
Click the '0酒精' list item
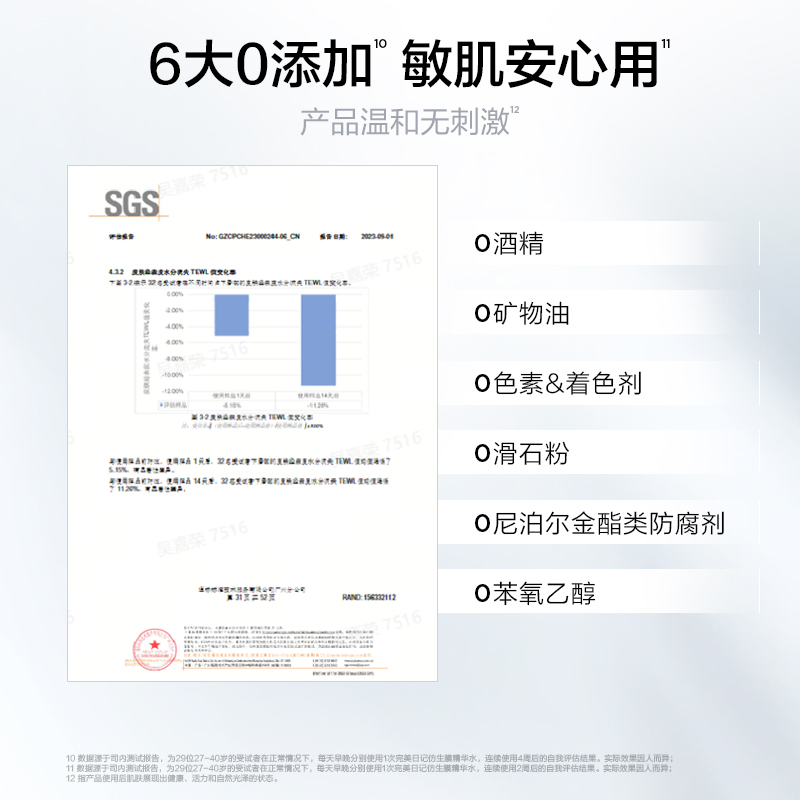tap(510, 244)
